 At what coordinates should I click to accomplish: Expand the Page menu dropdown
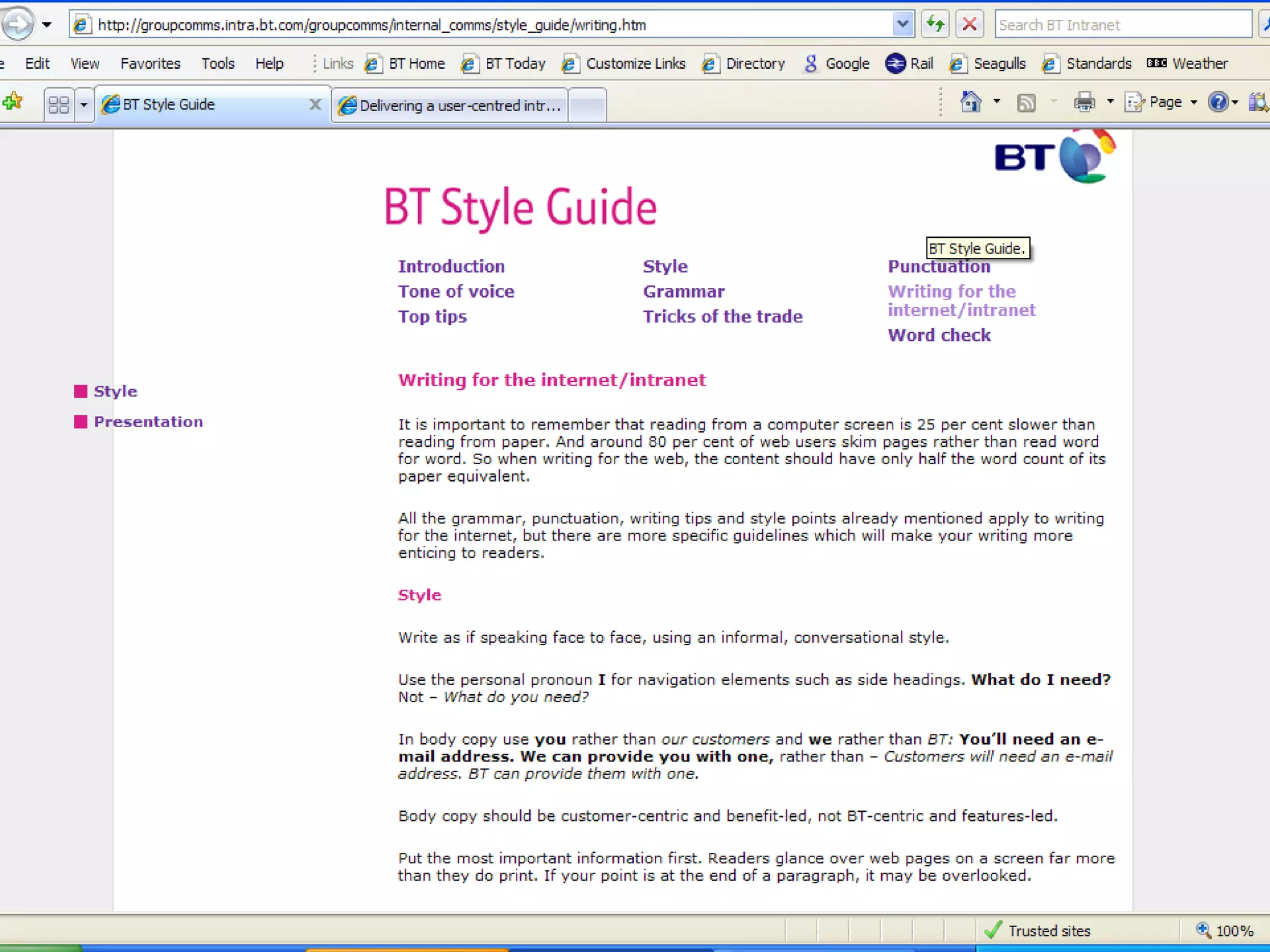pyautogui.click(x=1194, y=102)
